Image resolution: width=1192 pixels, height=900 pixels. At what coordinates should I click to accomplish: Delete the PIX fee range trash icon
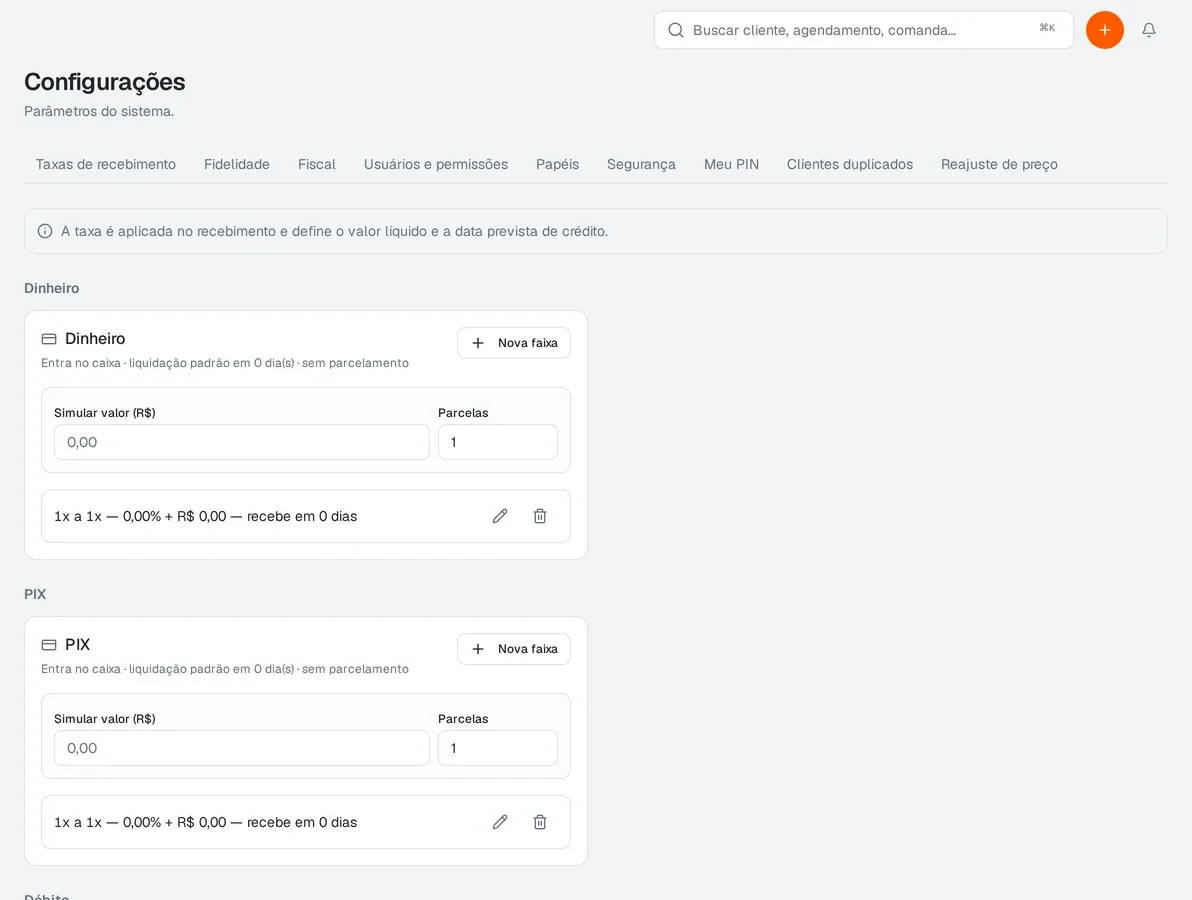click(x=540, y=822)
